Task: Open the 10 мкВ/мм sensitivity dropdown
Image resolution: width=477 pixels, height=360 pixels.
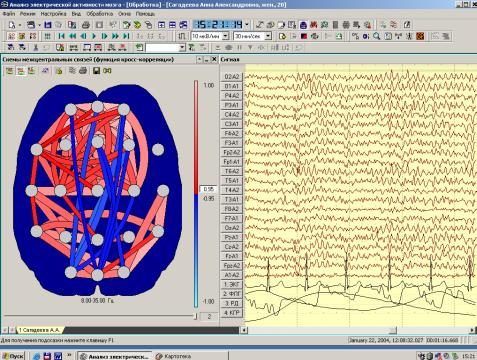Action: pos(226,36)
